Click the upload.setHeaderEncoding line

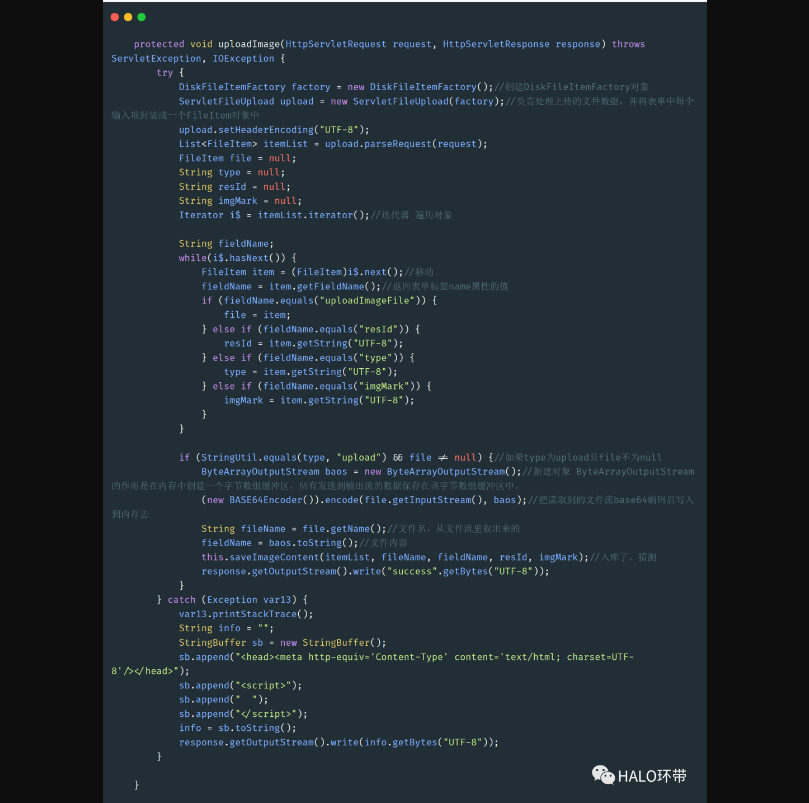click(x=273, y=130)
